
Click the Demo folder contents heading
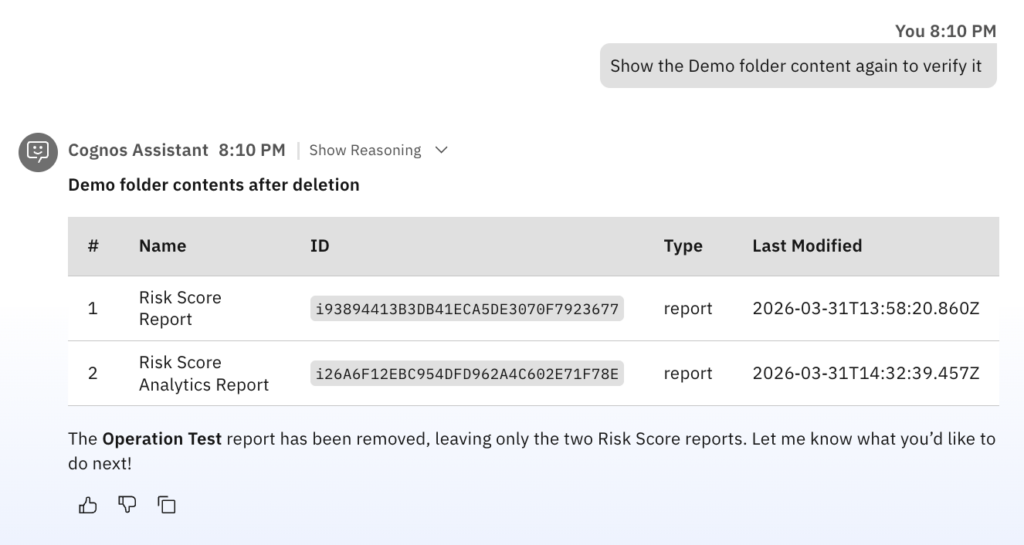(x=213, y=185)
